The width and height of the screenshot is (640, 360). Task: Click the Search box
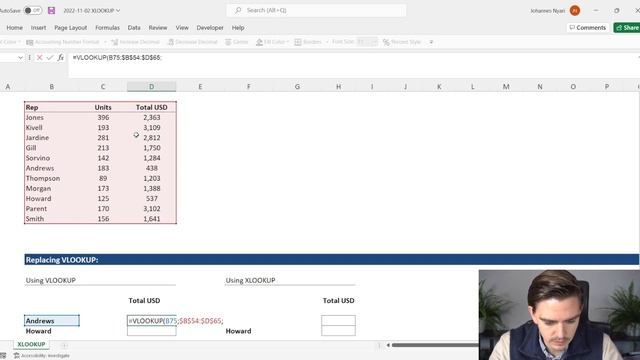coord(316,10)
